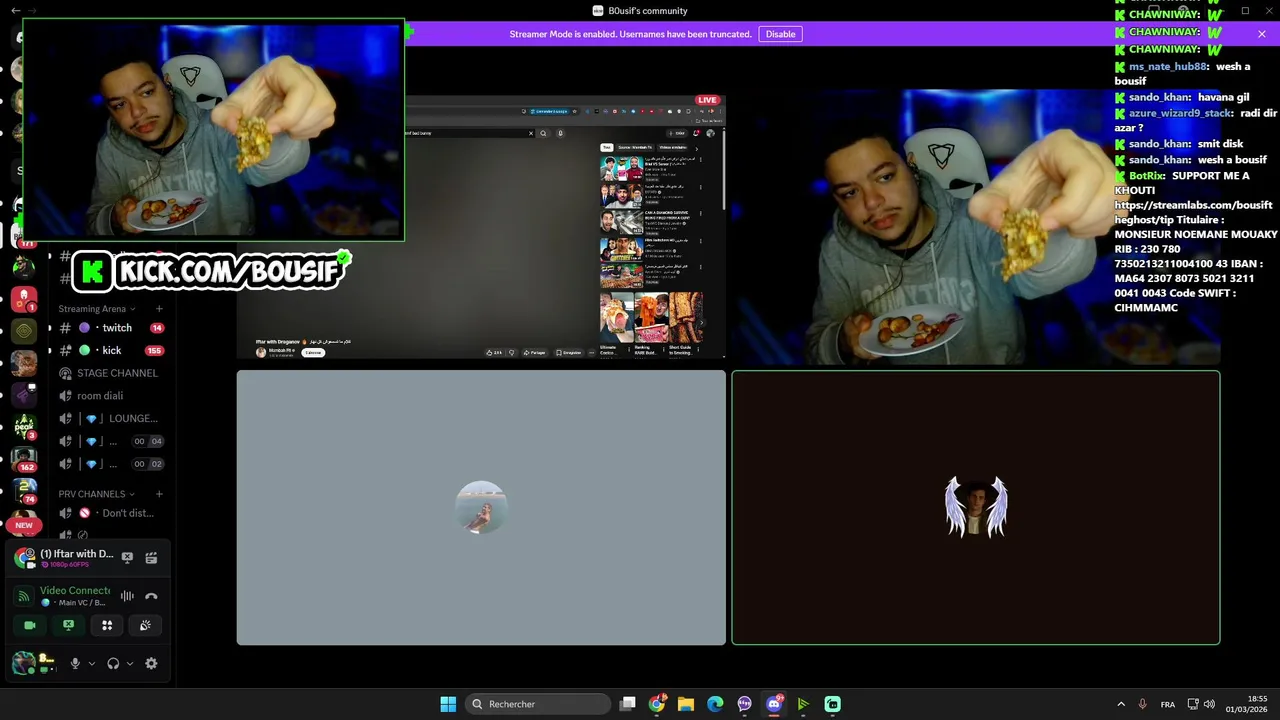Open the Kick app taskbar icon

(x=832, y=704)
